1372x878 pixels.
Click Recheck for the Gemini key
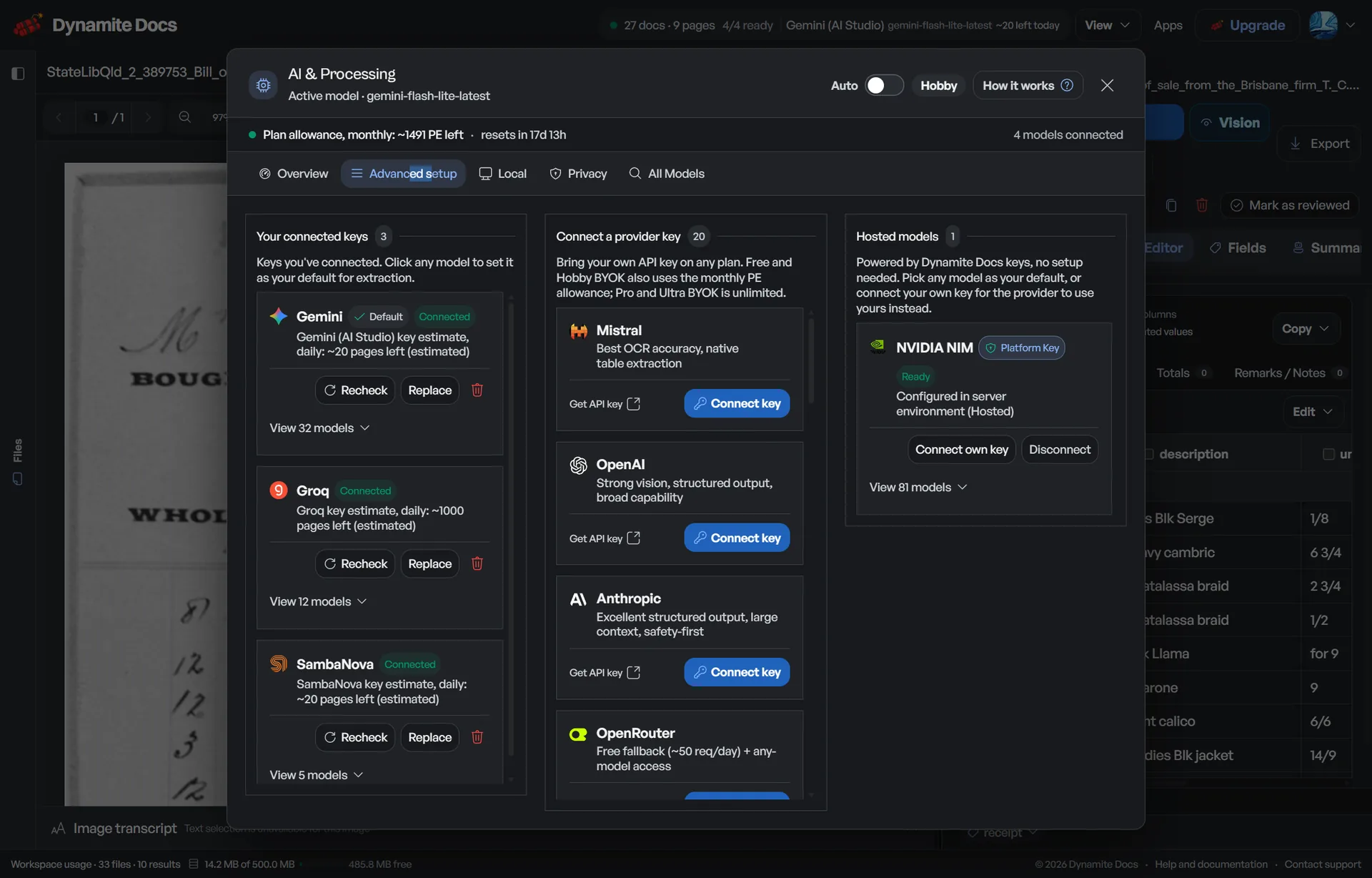click(355, 390)
